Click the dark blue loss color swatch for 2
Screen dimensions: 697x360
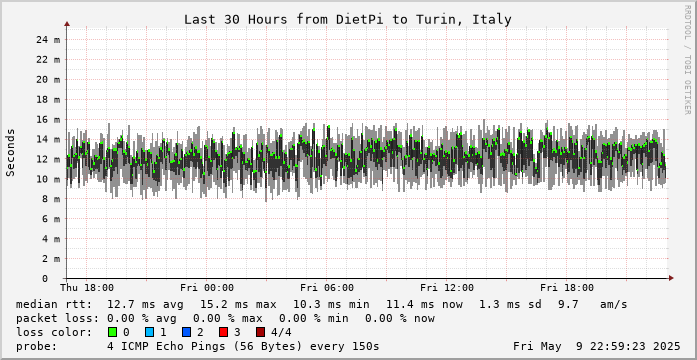click(187, 332)
